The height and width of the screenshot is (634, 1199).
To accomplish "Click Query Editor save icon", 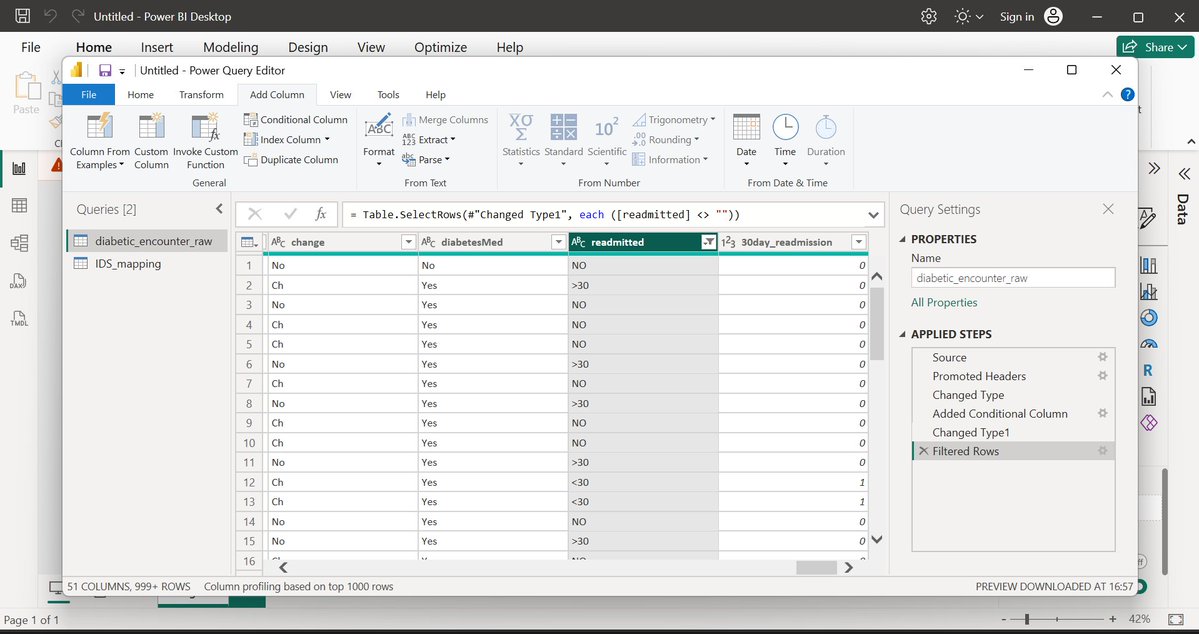I will point(105,70).
